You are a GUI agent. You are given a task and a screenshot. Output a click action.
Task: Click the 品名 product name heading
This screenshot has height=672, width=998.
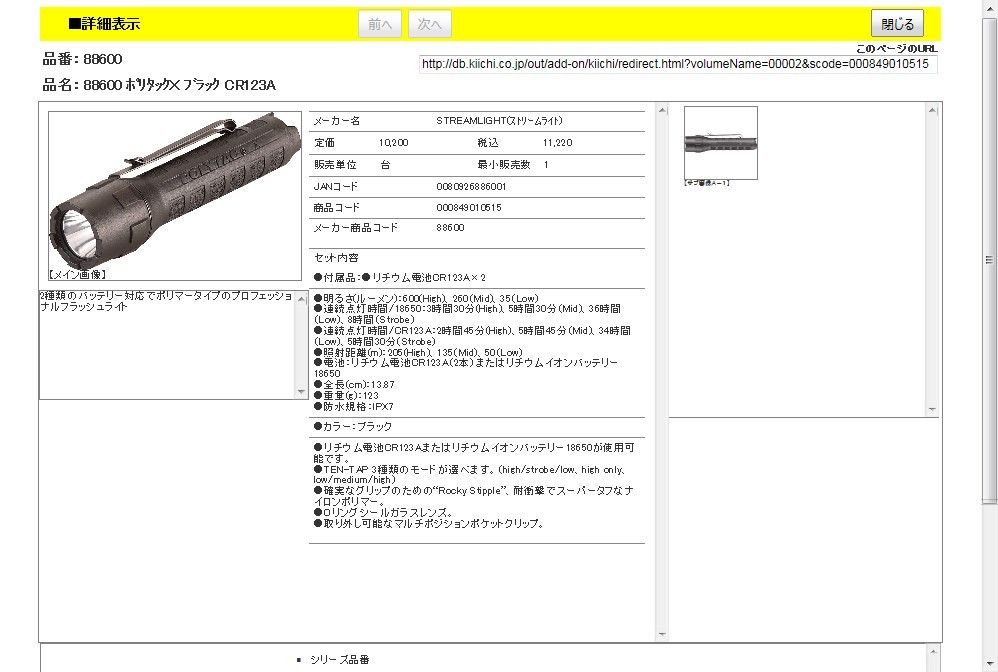(x=159, y=85)
